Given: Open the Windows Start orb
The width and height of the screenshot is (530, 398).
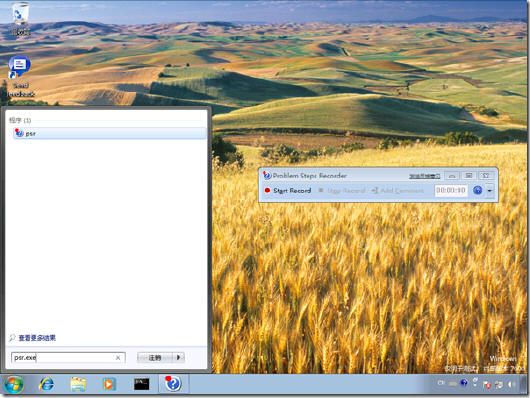Looking at the screenshot, I should click(14, 384).
